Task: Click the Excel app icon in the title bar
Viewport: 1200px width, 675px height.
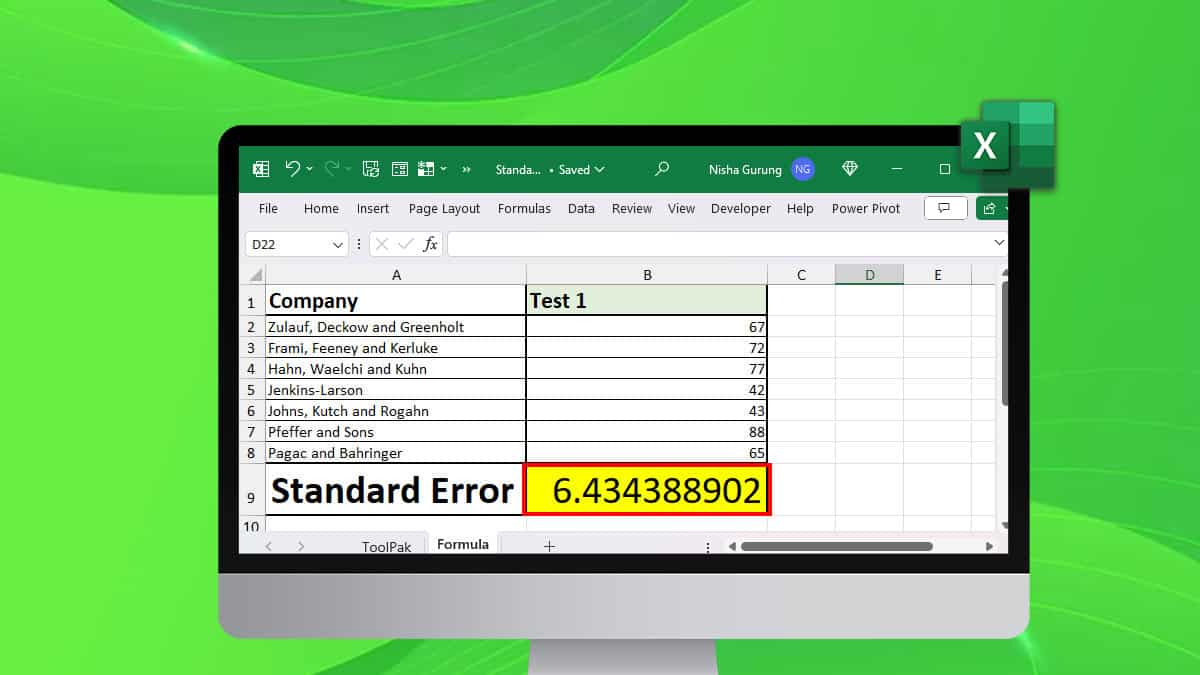Action: click(264, 169)
